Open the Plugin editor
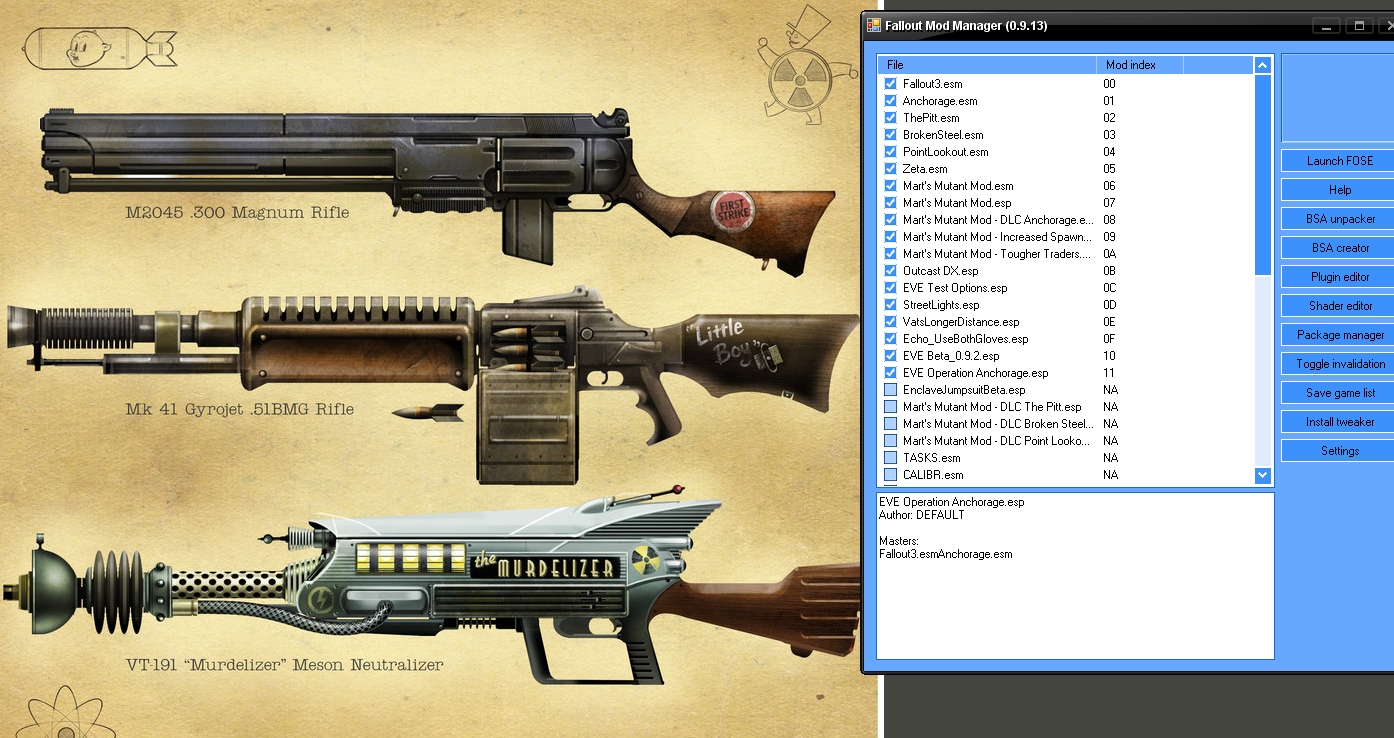This screenshot has height=738, width=1394. pyautogui.click(x=1339, y=277)
